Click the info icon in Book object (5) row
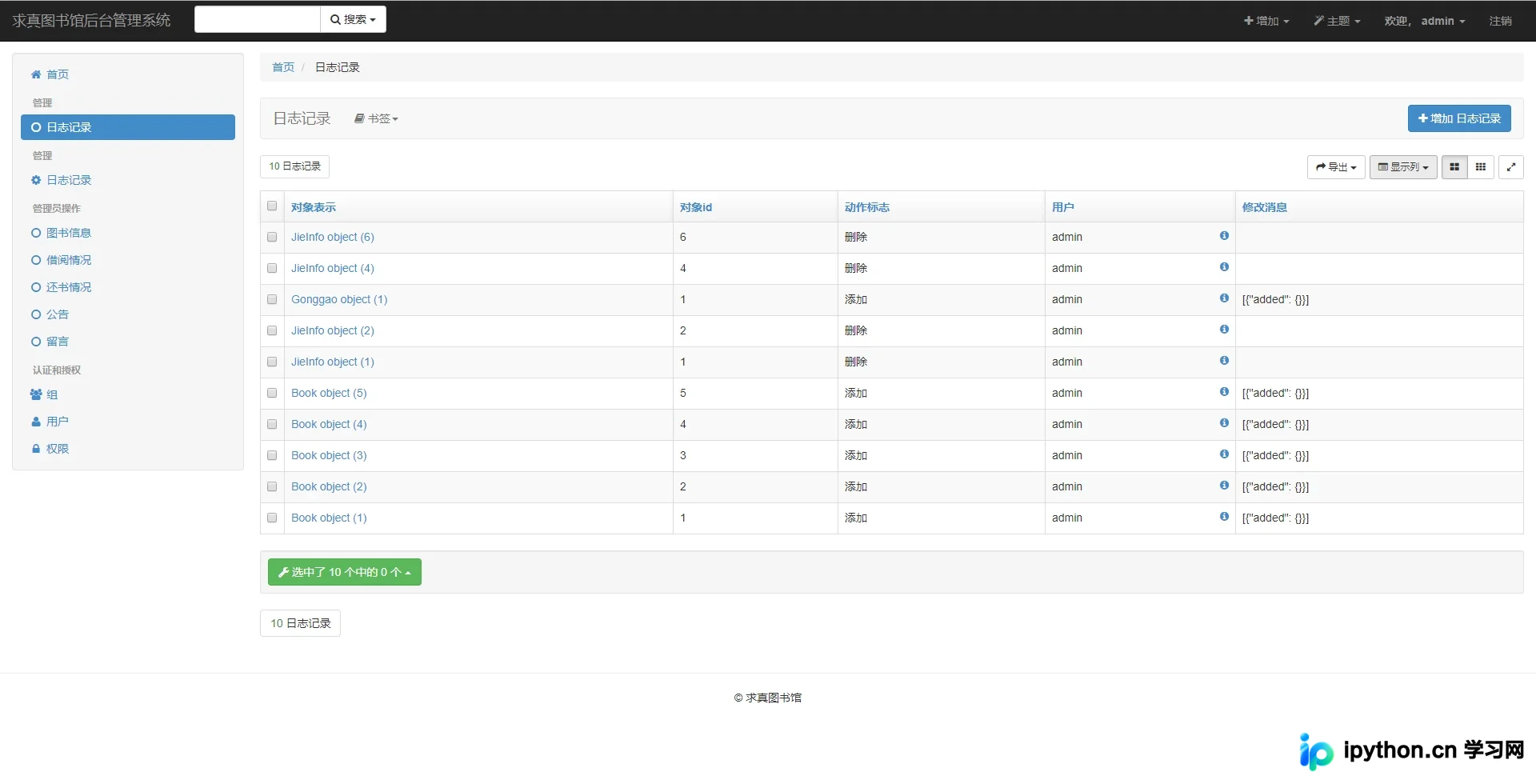The height and width of the screenshot is (784, 1536). [1224, 391]
